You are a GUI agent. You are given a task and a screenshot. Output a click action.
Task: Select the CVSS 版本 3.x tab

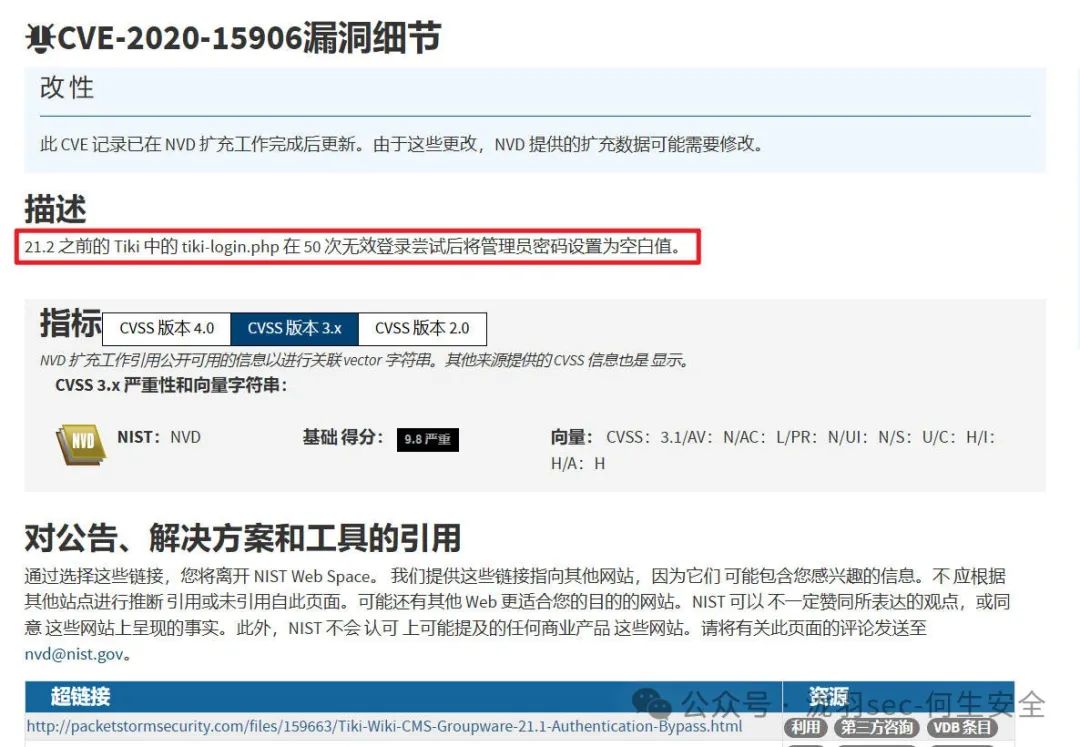(x=294, y=328)
